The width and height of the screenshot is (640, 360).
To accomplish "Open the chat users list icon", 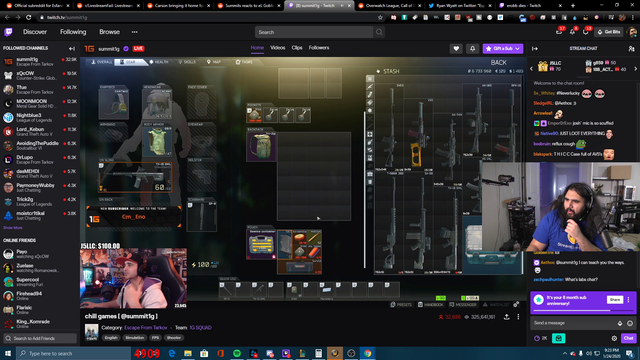I will coord(631,49).
